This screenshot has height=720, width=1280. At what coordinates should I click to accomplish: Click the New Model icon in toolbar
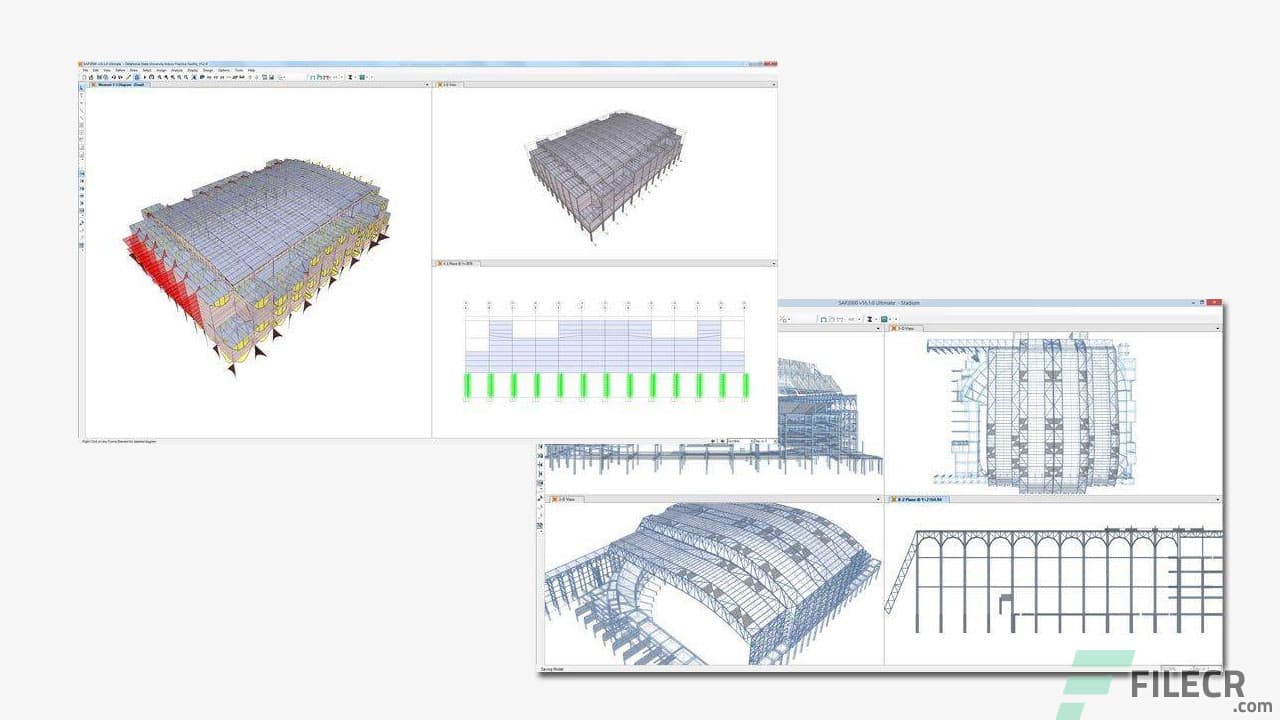click(84, 77)
